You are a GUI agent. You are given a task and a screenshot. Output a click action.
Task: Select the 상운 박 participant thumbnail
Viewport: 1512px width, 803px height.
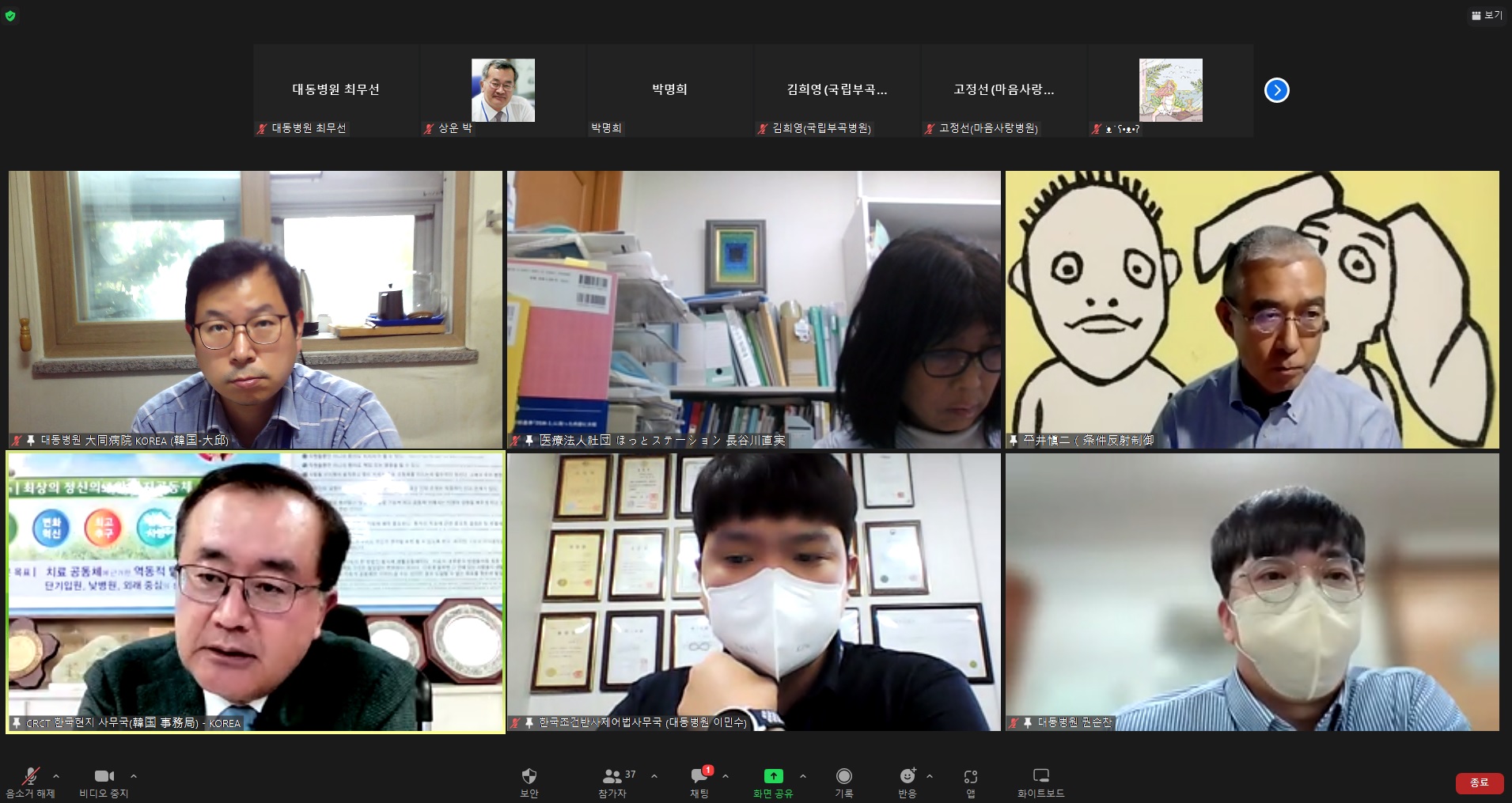click(503, 90)
